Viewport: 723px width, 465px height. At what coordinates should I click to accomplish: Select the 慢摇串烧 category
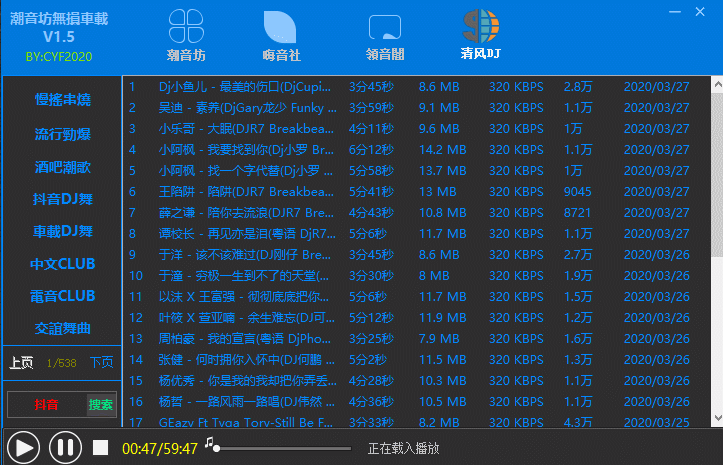tap(63, 100)
